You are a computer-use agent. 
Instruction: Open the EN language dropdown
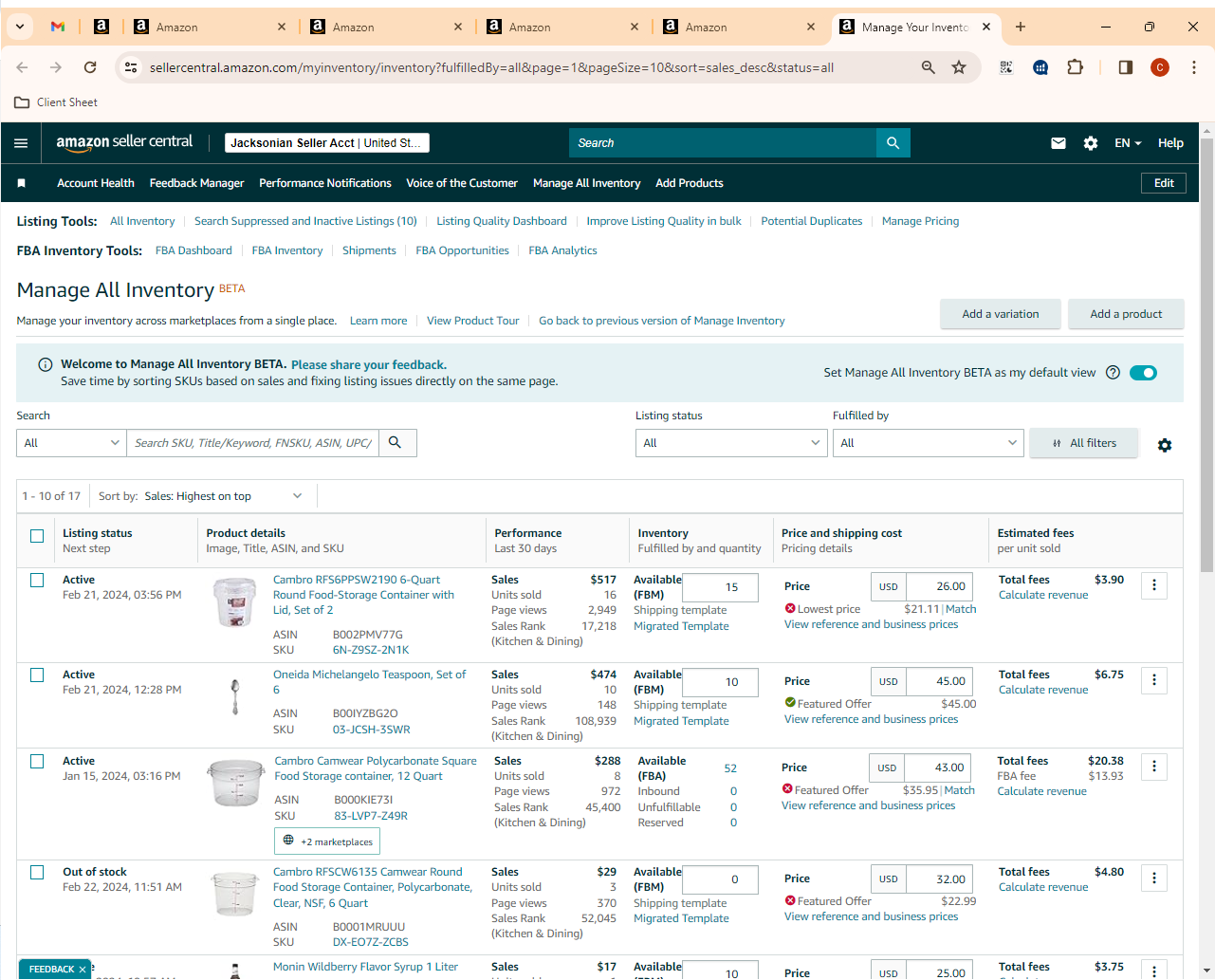(x=1128, y=143)
